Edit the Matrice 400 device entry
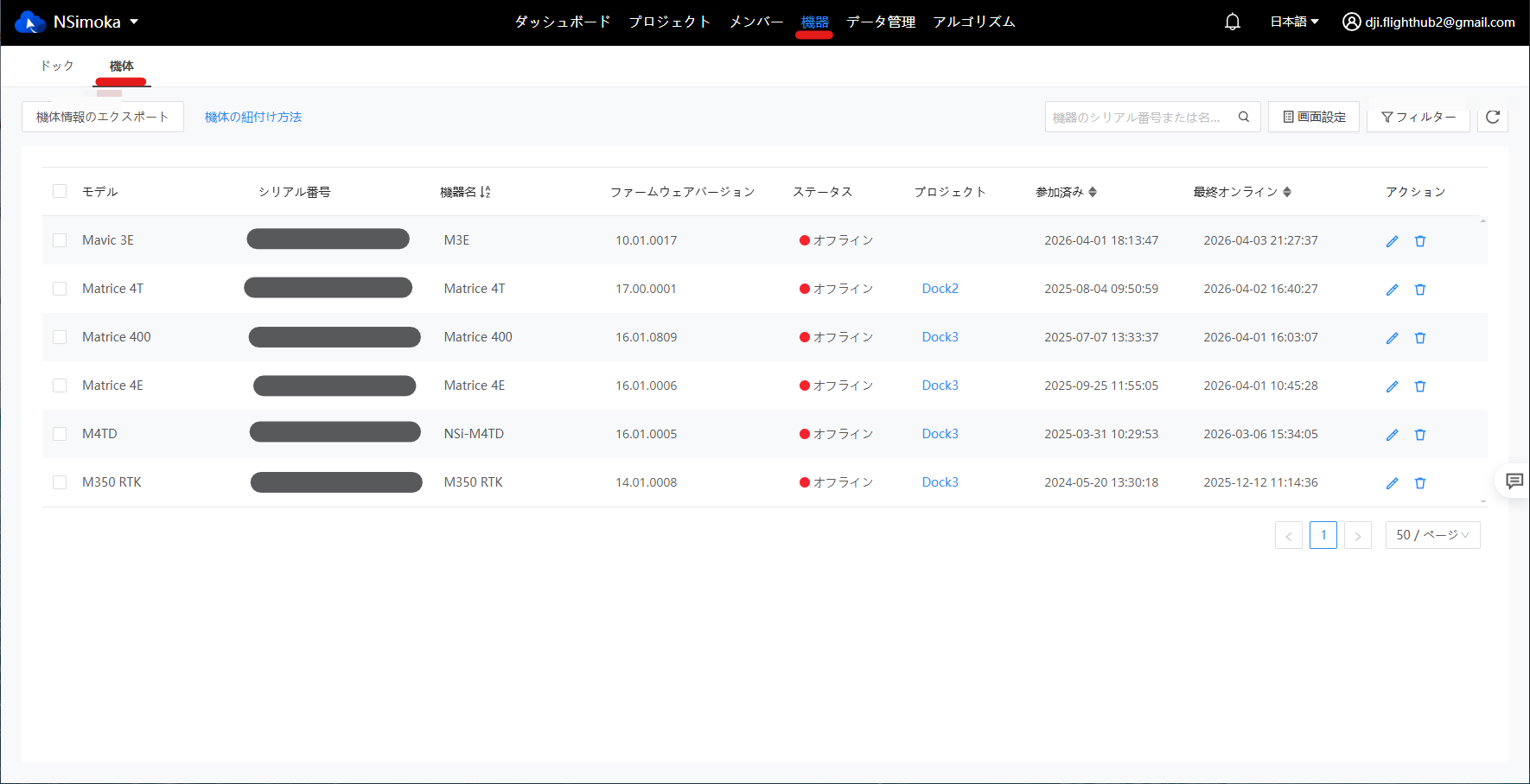This screenshot has height=784, width=1530. pyautogui.click(x=1392, y=338)
